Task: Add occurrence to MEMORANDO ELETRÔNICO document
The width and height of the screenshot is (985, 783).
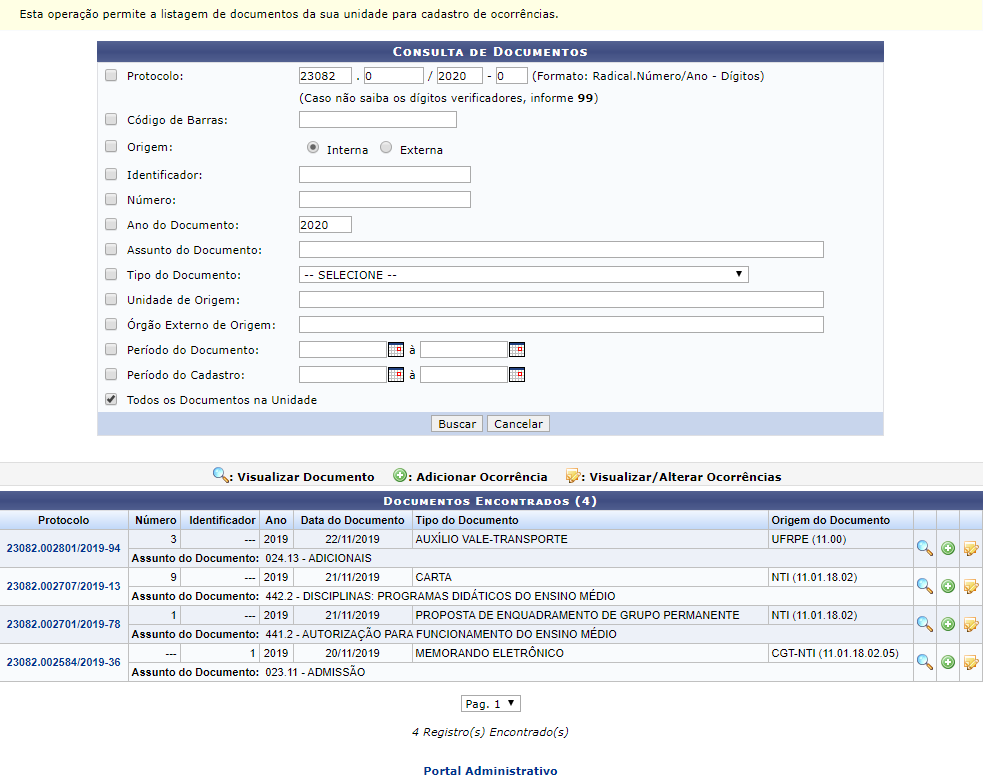Action: 948,662
